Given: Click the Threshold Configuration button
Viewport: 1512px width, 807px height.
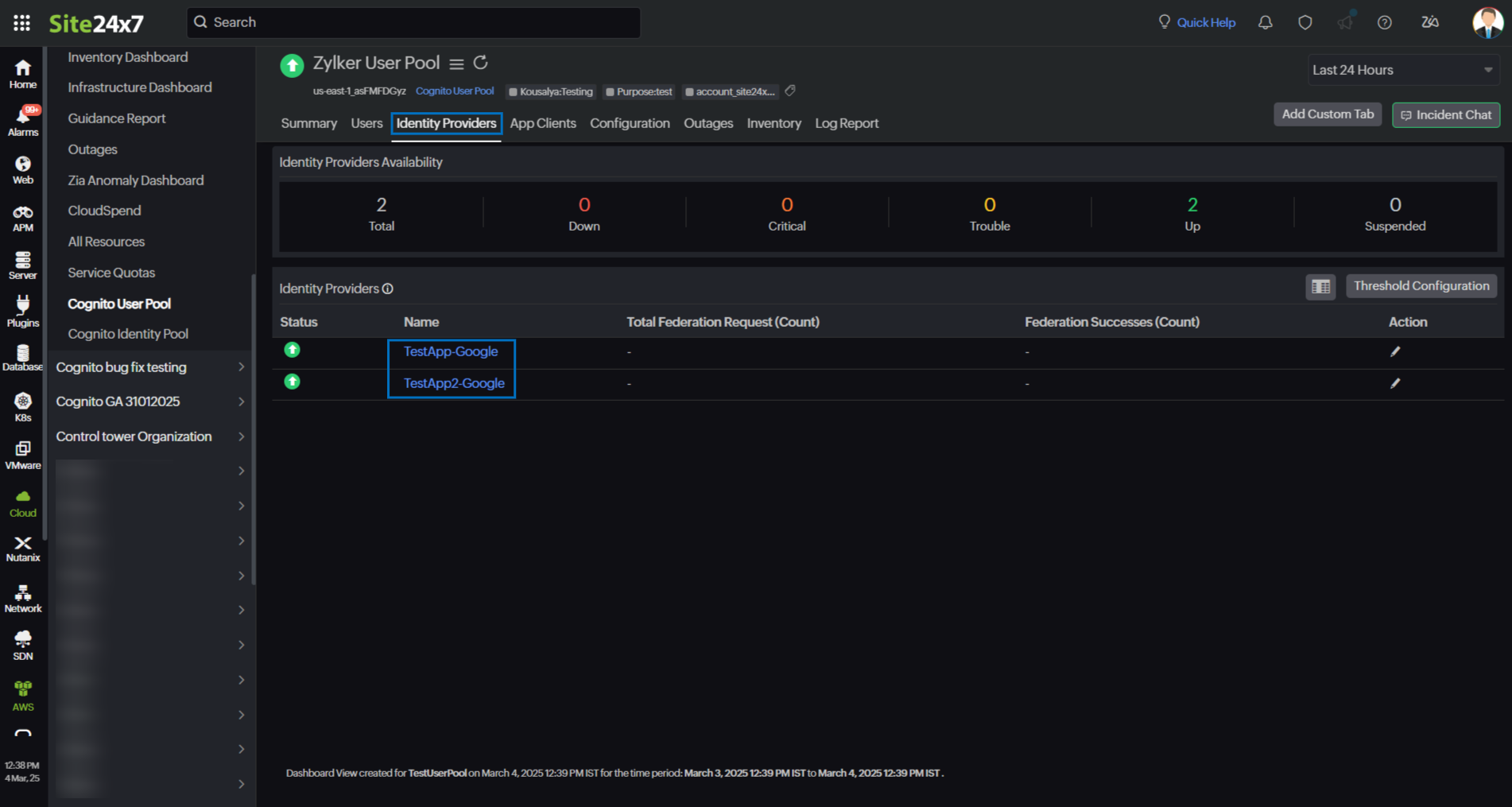Looking at the screenshot, I should pos(1421,286).
